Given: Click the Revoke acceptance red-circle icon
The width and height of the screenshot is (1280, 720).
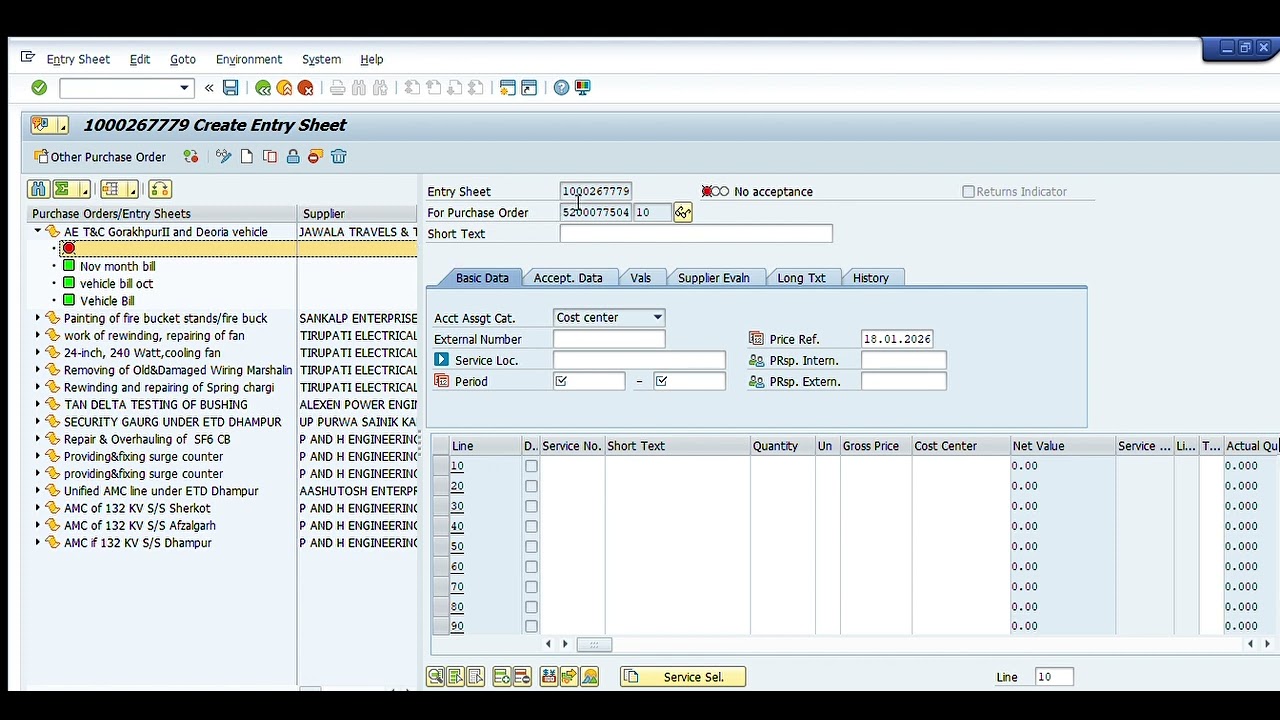Looking at the screenshot, I should tap(315, 156).
